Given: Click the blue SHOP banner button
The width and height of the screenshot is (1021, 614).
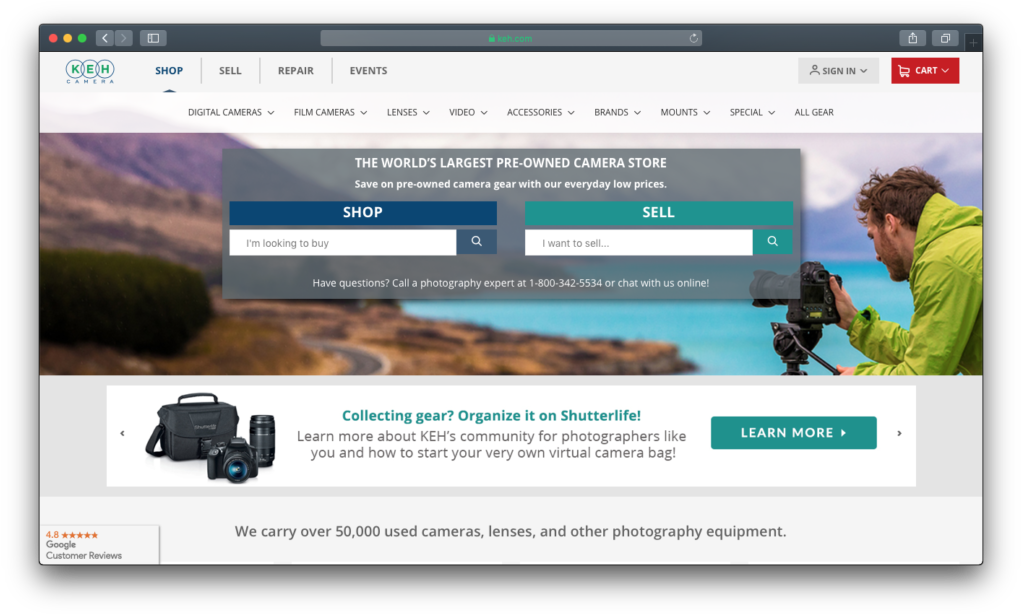Looking at the screenshot, I should pyautogui.click(x=363, y=212).
